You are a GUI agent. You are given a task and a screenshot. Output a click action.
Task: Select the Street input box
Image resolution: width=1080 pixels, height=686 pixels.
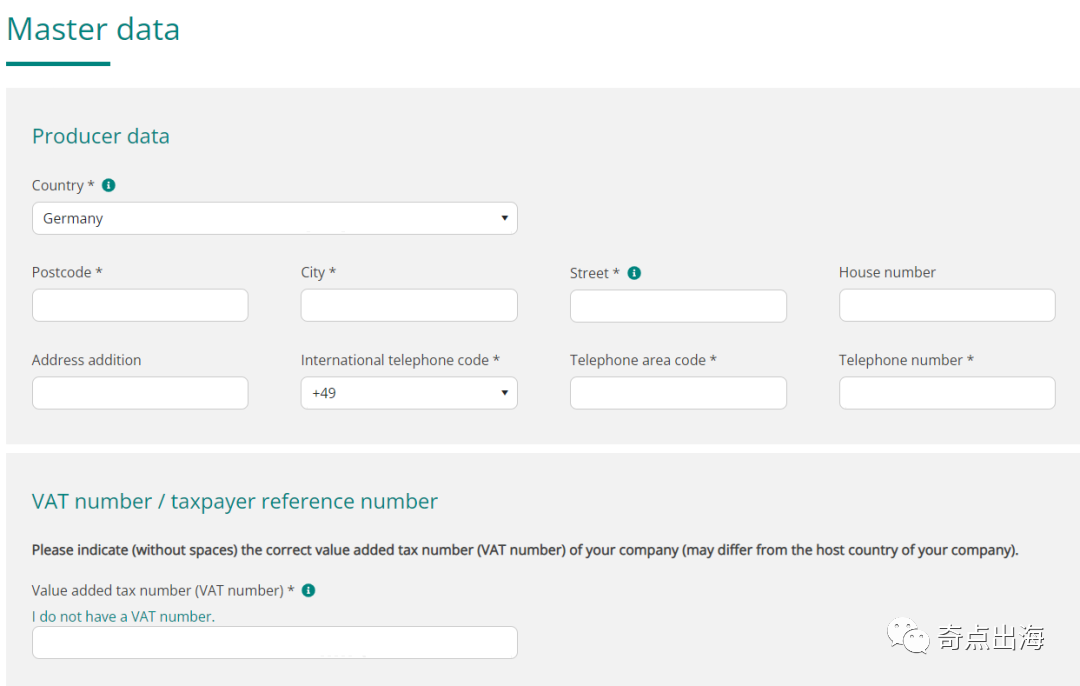[x=678, y=306]
